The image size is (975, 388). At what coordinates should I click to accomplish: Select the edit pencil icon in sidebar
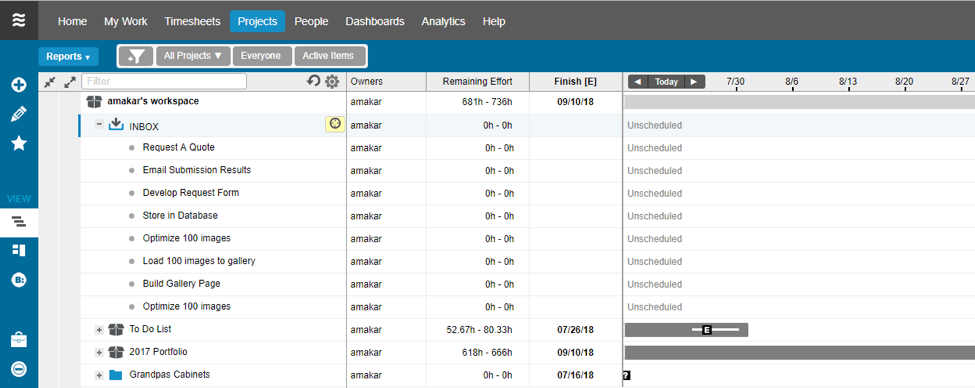(19, 114)
